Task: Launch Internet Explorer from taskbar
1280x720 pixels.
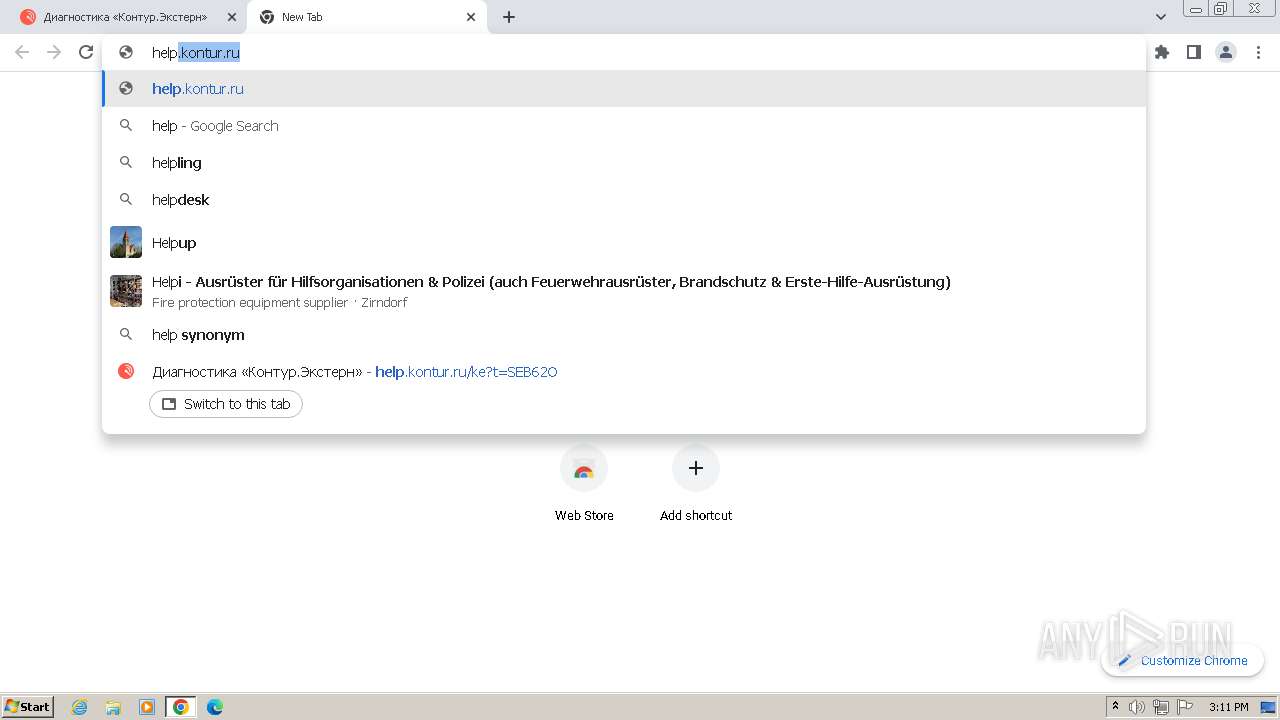Action: pyautogui.click(x=80, y=707)
